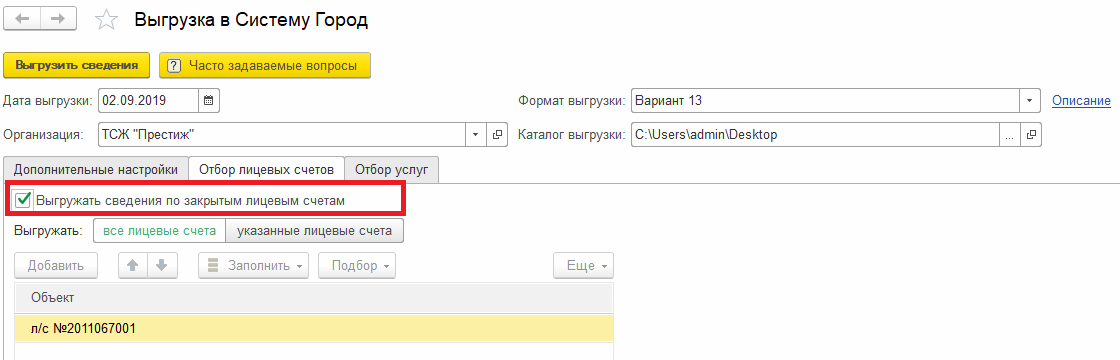The image size is (1120, 360).
Task: Switch to Отбор услуг tab
Action: tap(391, 170)
